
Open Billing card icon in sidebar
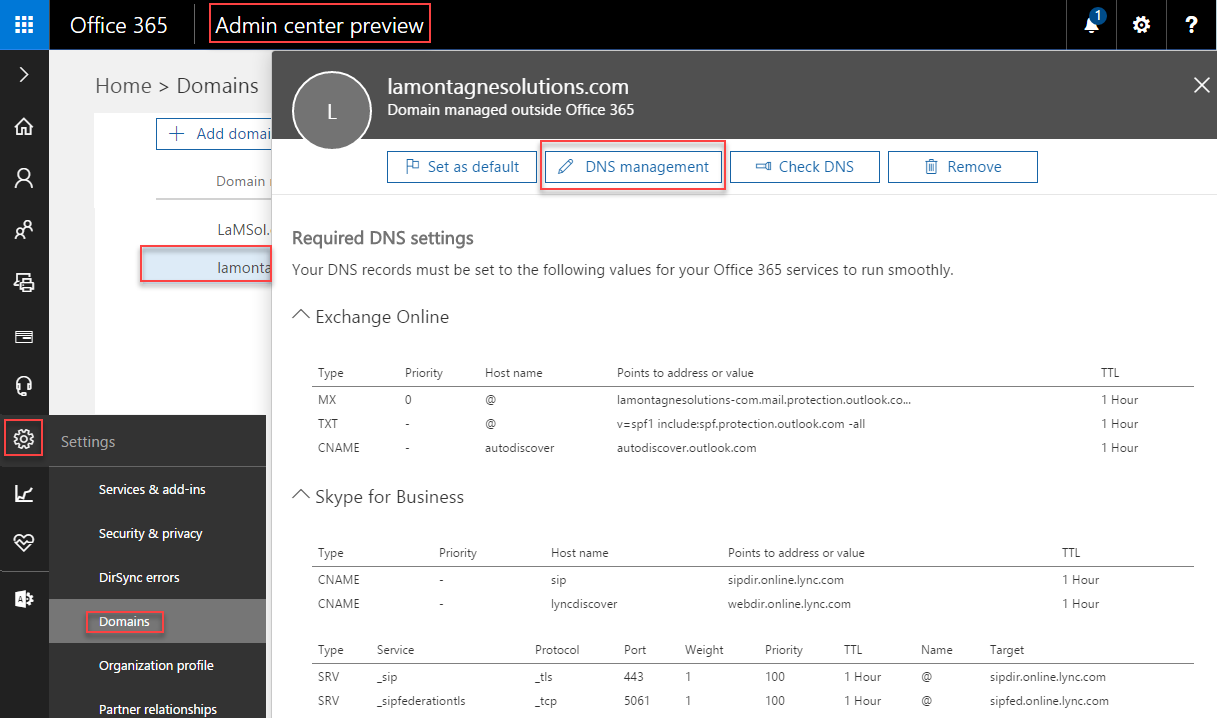pyautogui.click(x=24, y=336)
